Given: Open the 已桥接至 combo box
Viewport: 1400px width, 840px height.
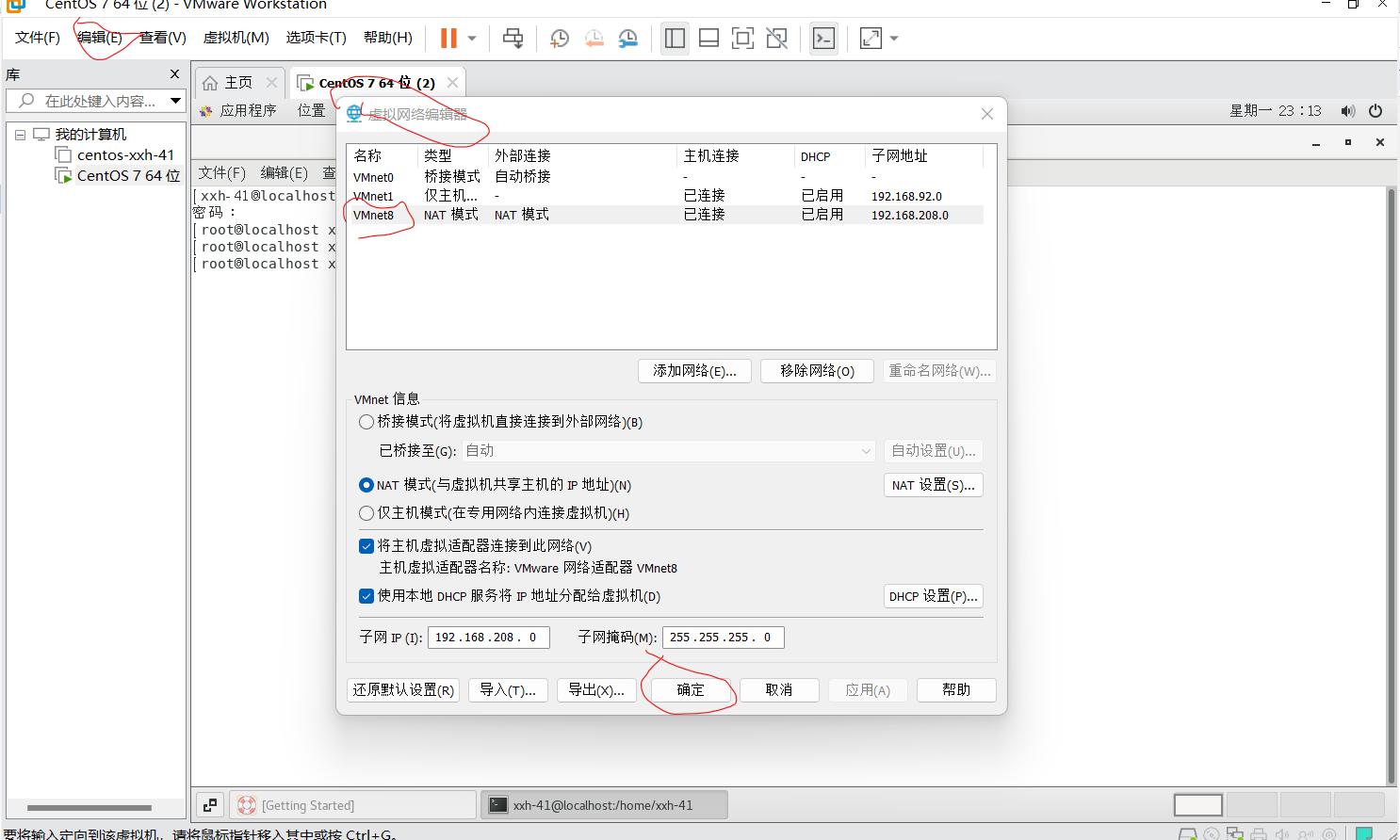Looking at the screenshot, I should click(x=669, y=451).
